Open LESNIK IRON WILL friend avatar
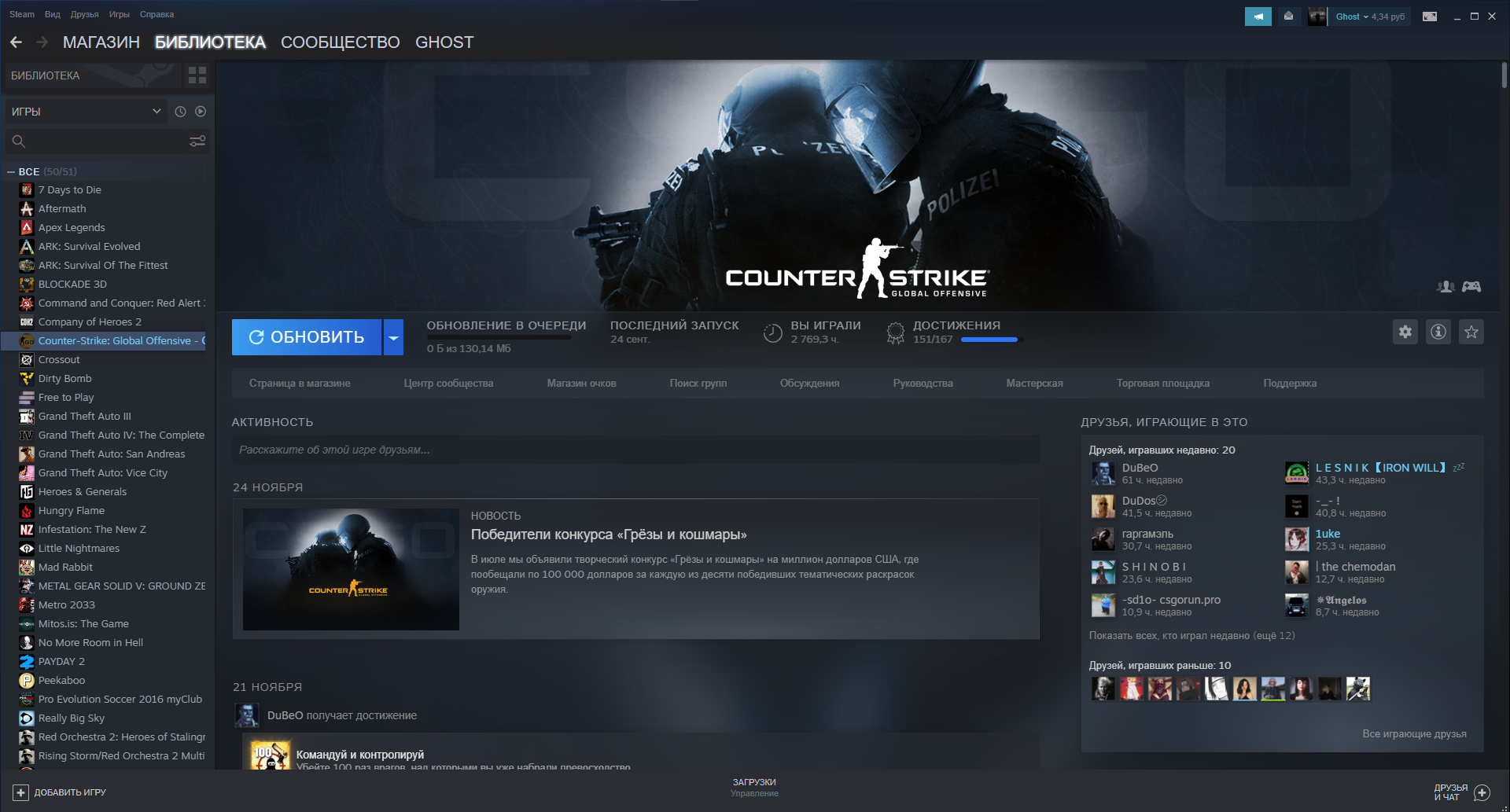The image size is (1510, 812). 1297,473
